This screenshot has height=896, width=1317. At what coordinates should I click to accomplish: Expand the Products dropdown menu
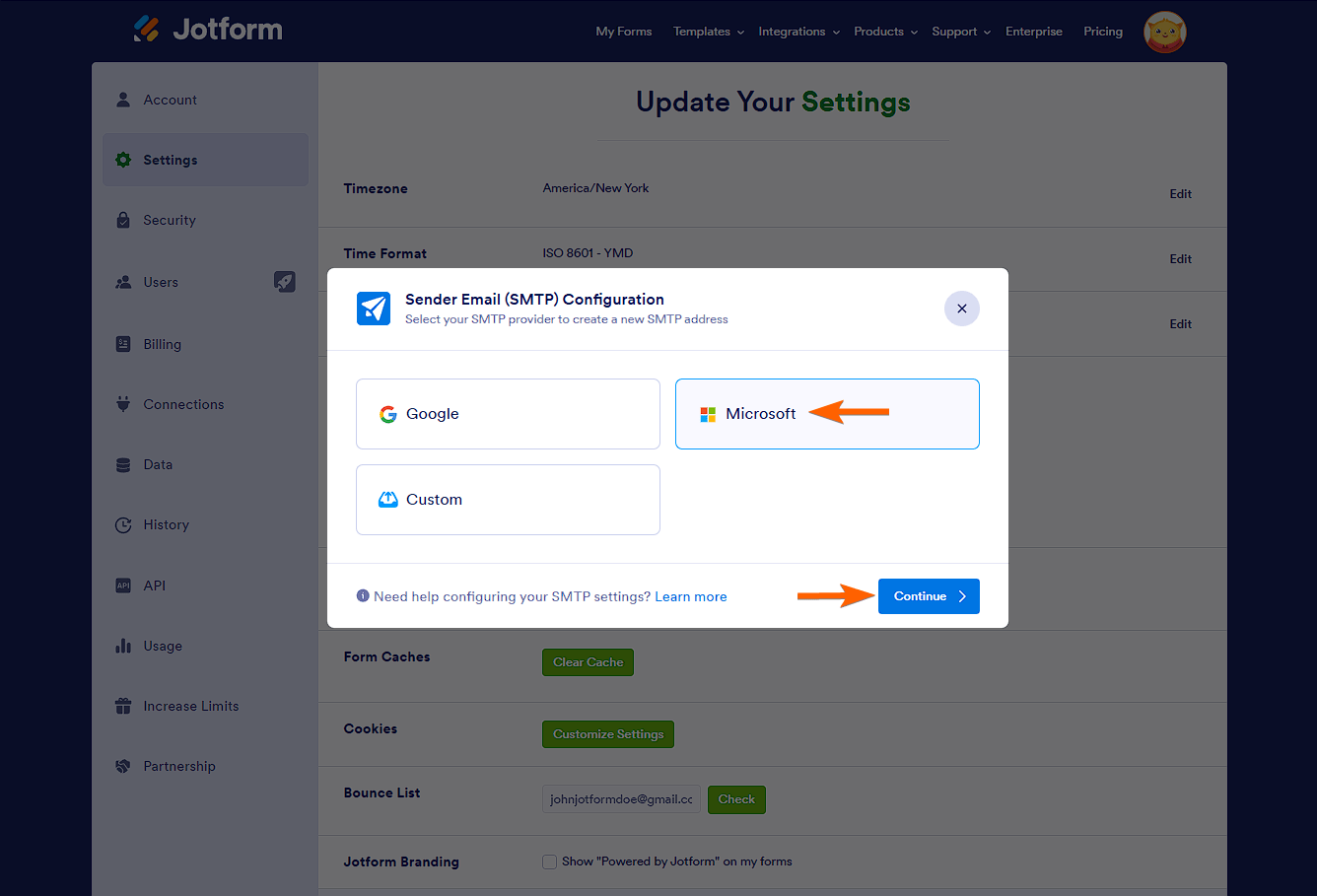(886, 32)
